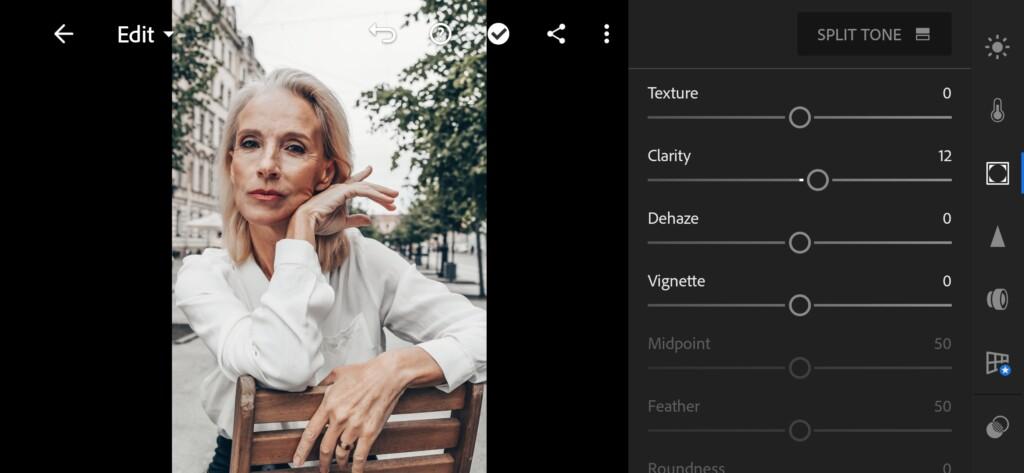Click the Vignette slider handle
Image resolution: width=1024 pixels, height=473 pixels.
(x=799, y=305)
